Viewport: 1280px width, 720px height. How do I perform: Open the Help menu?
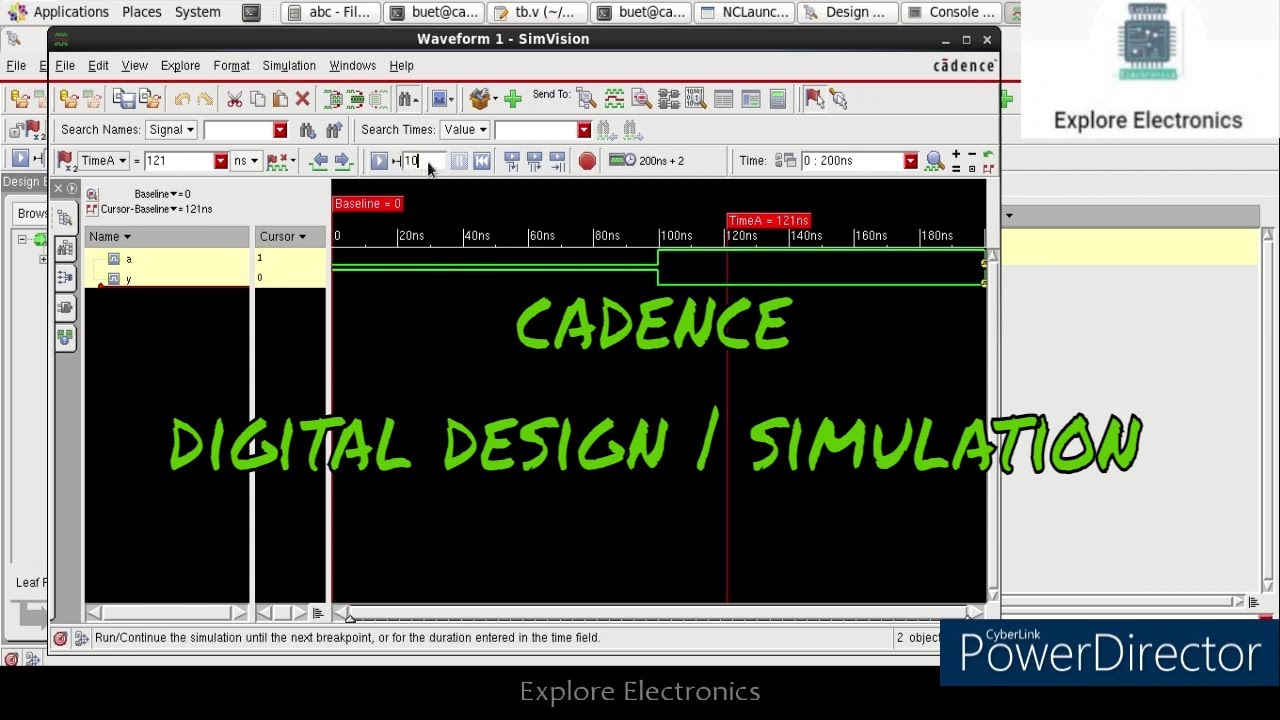(x=401, y=66)
